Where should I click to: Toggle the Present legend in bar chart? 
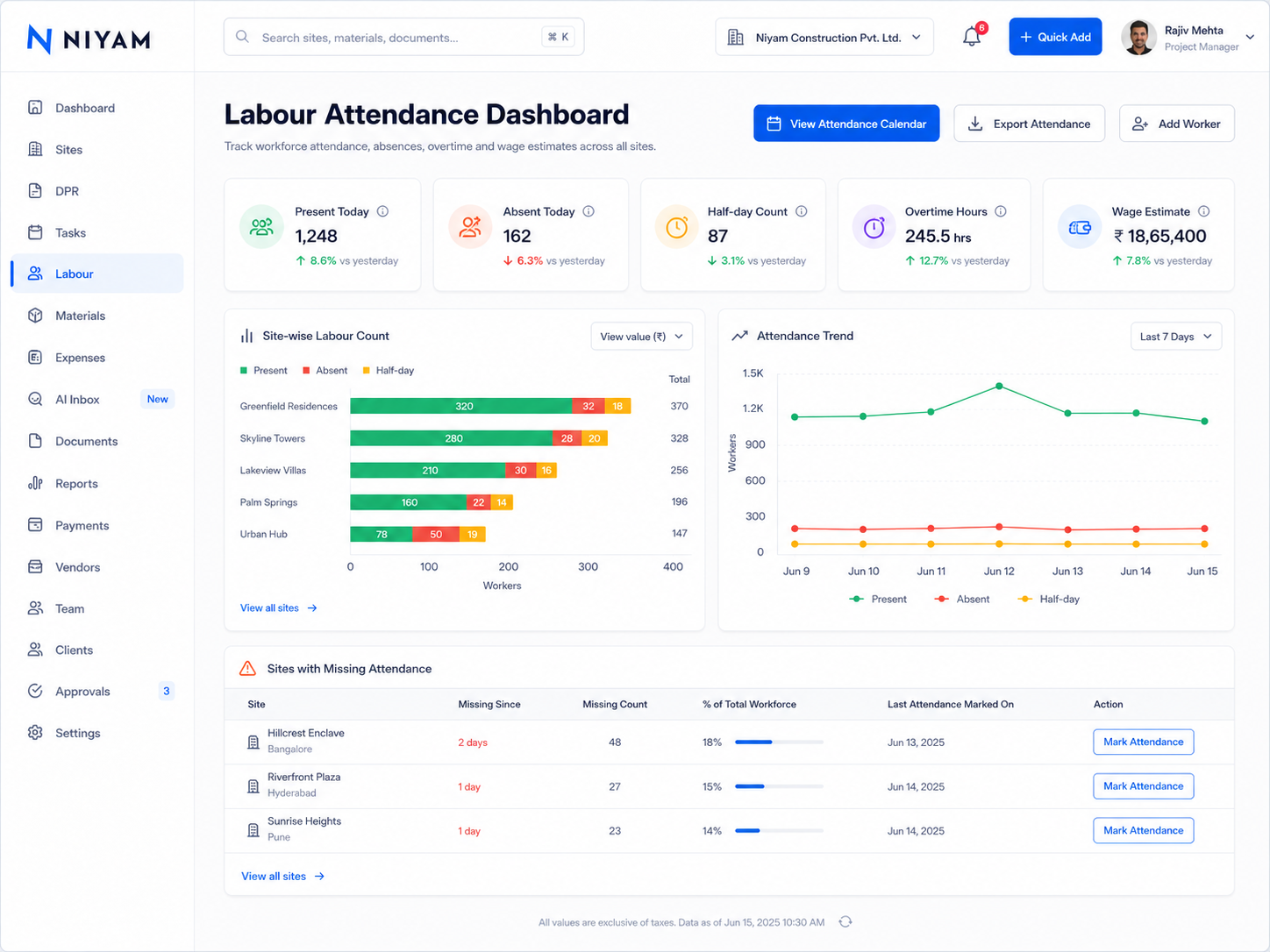[264, 371]
